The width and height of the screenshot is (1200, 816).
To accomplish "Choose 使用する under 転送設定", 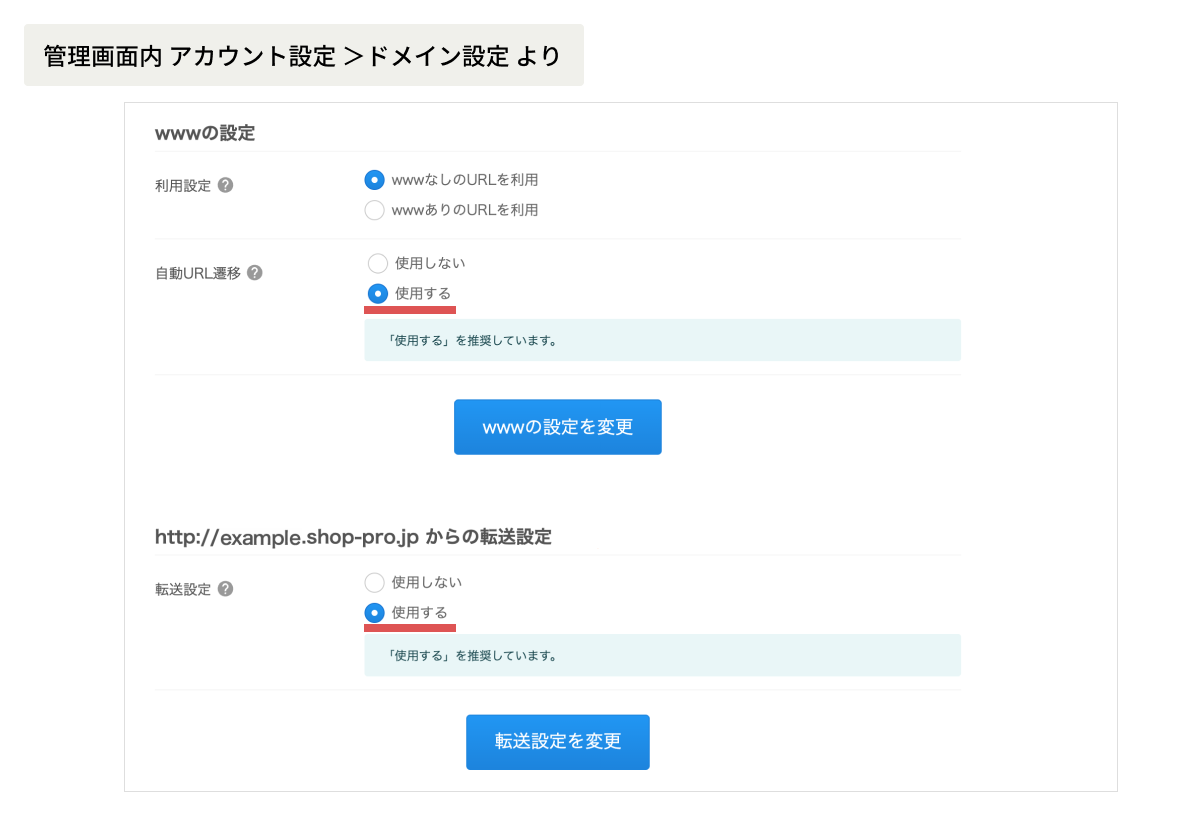I will [x=374, y=613].
